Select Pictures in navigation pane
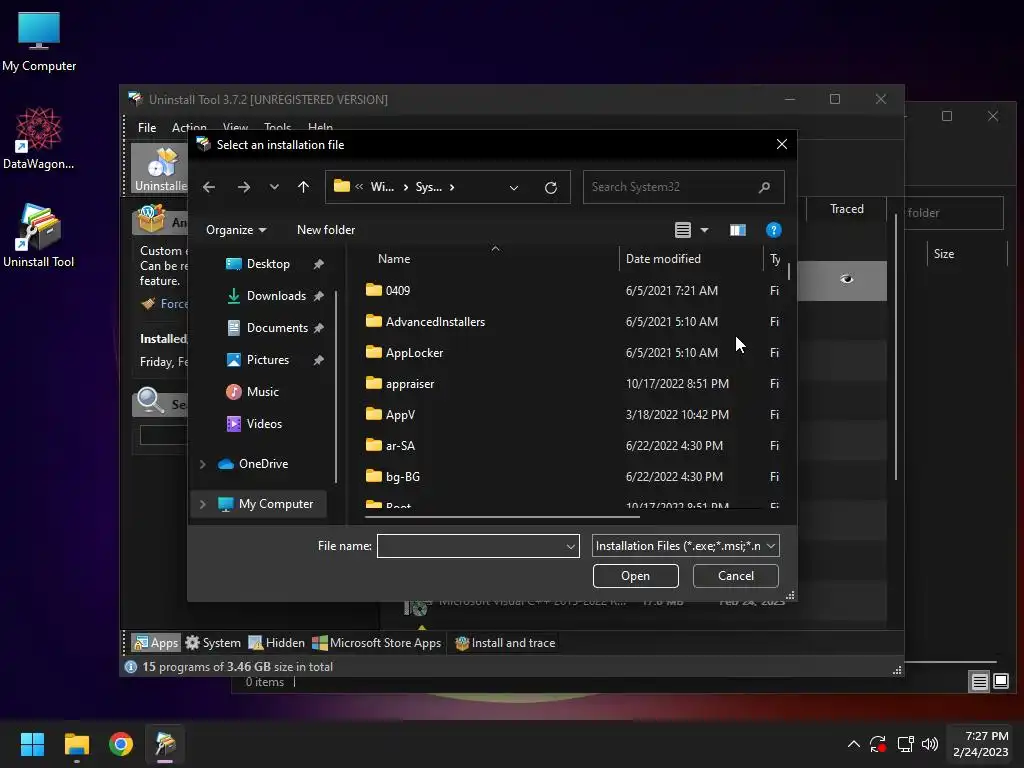 click(x=268, y=360)
